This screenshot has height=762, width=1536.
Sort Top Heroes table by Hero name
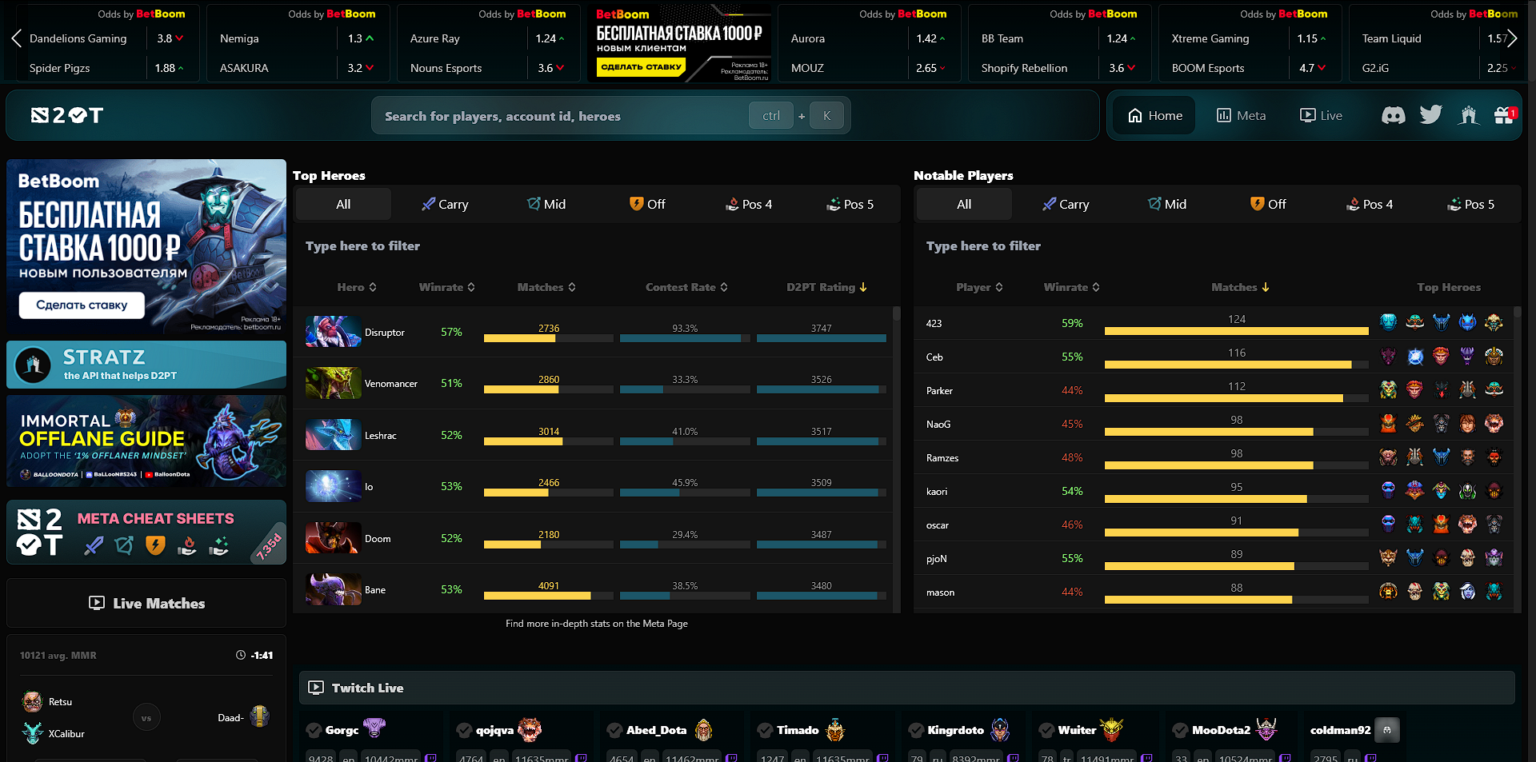point(357,287)
